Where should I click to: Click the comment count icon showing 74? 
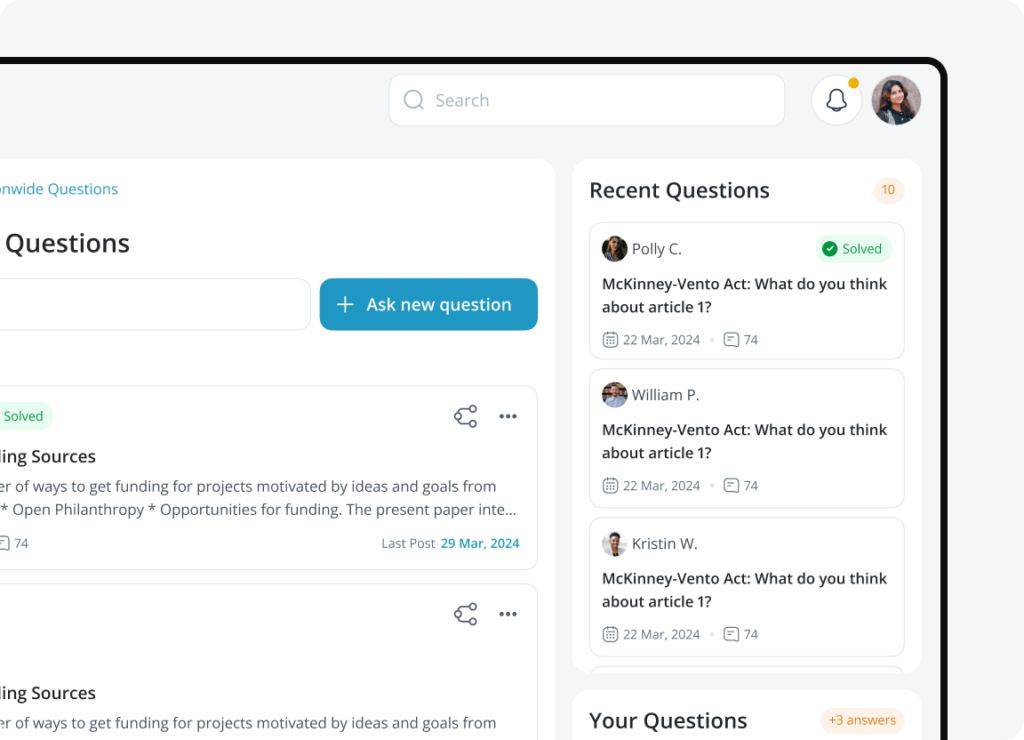click(x=11, y=543)
